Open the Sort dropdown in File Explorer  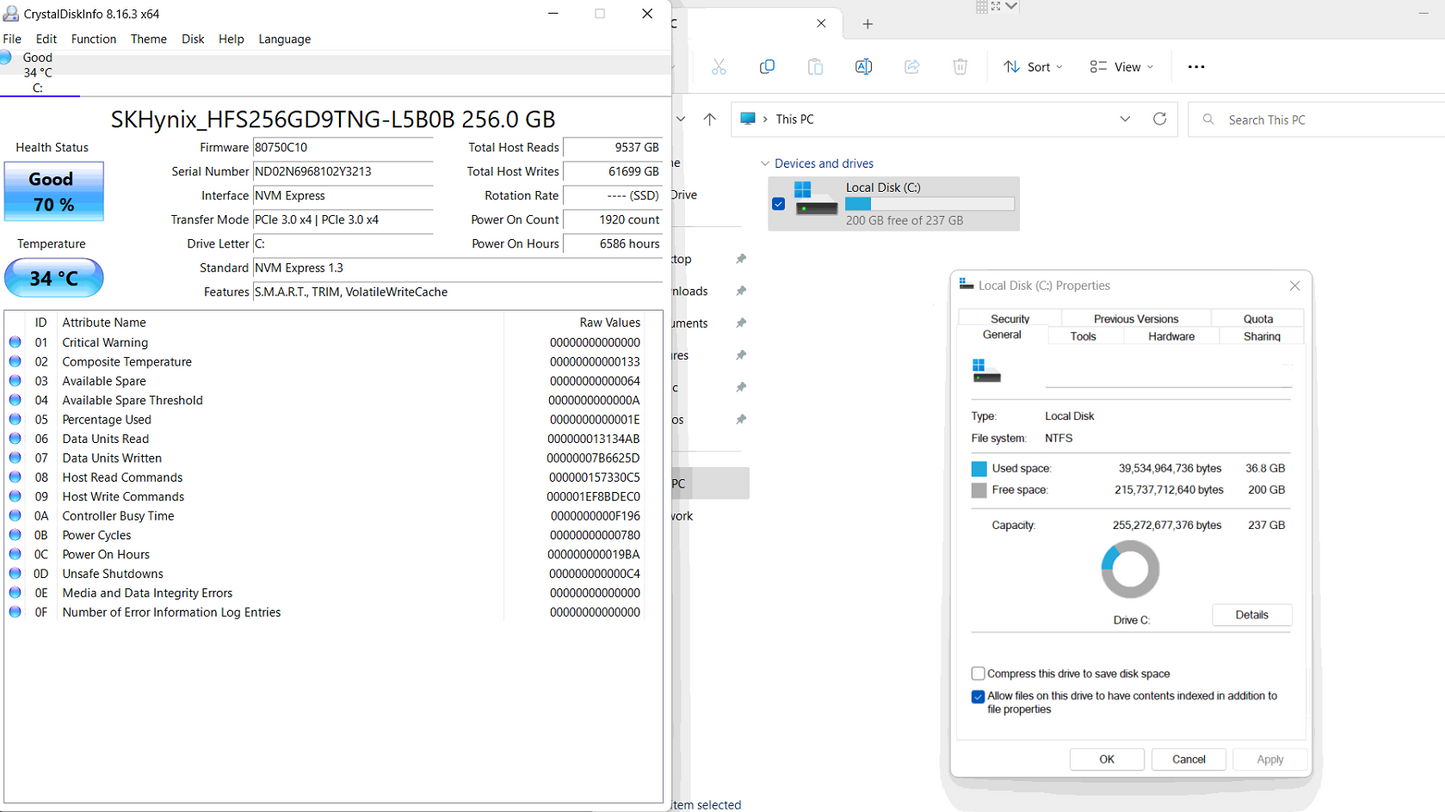(x=1033, y=67)
